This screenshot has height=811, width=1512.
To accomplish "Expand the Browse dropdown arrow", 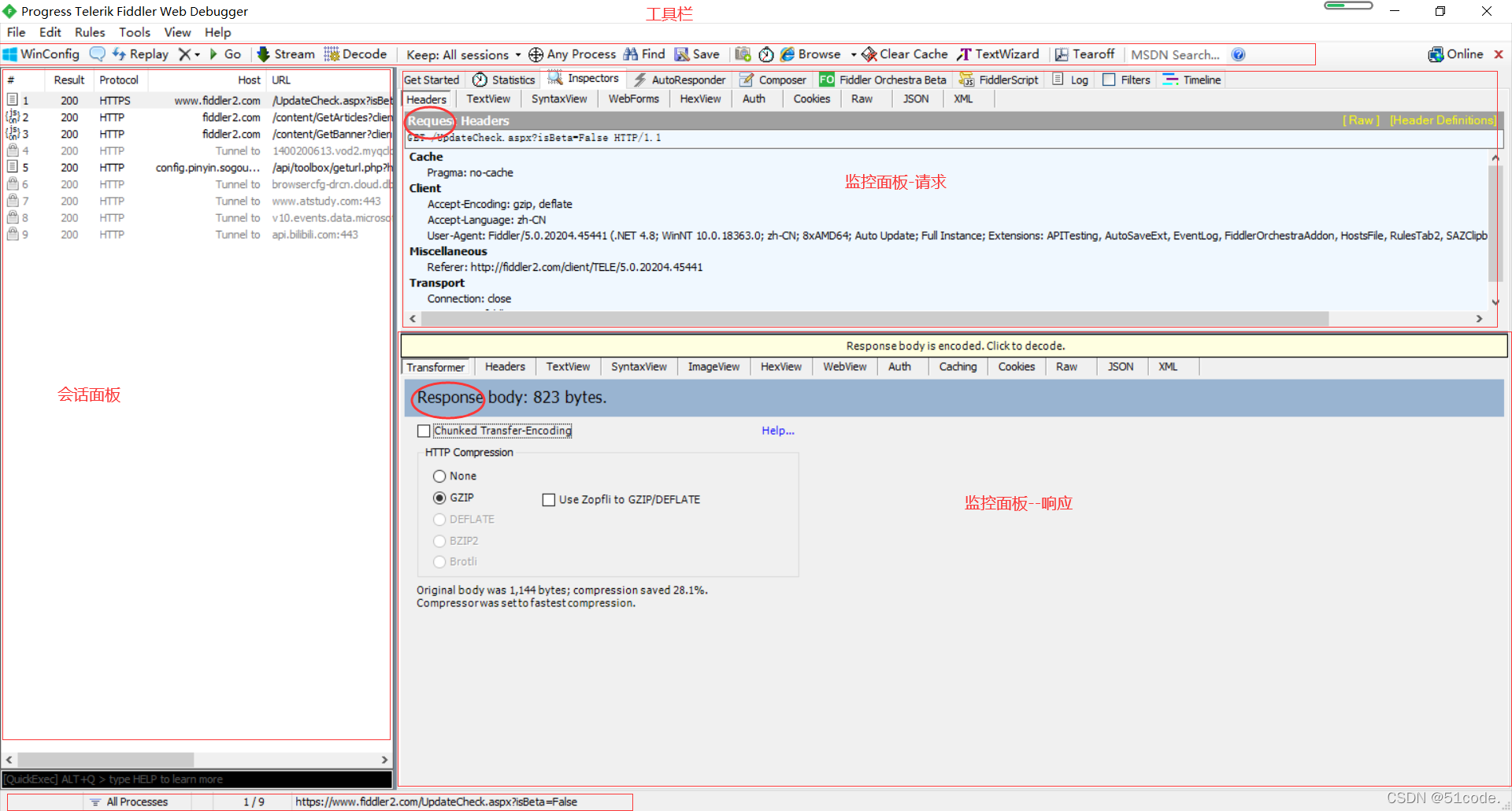I will coord(854,55).
